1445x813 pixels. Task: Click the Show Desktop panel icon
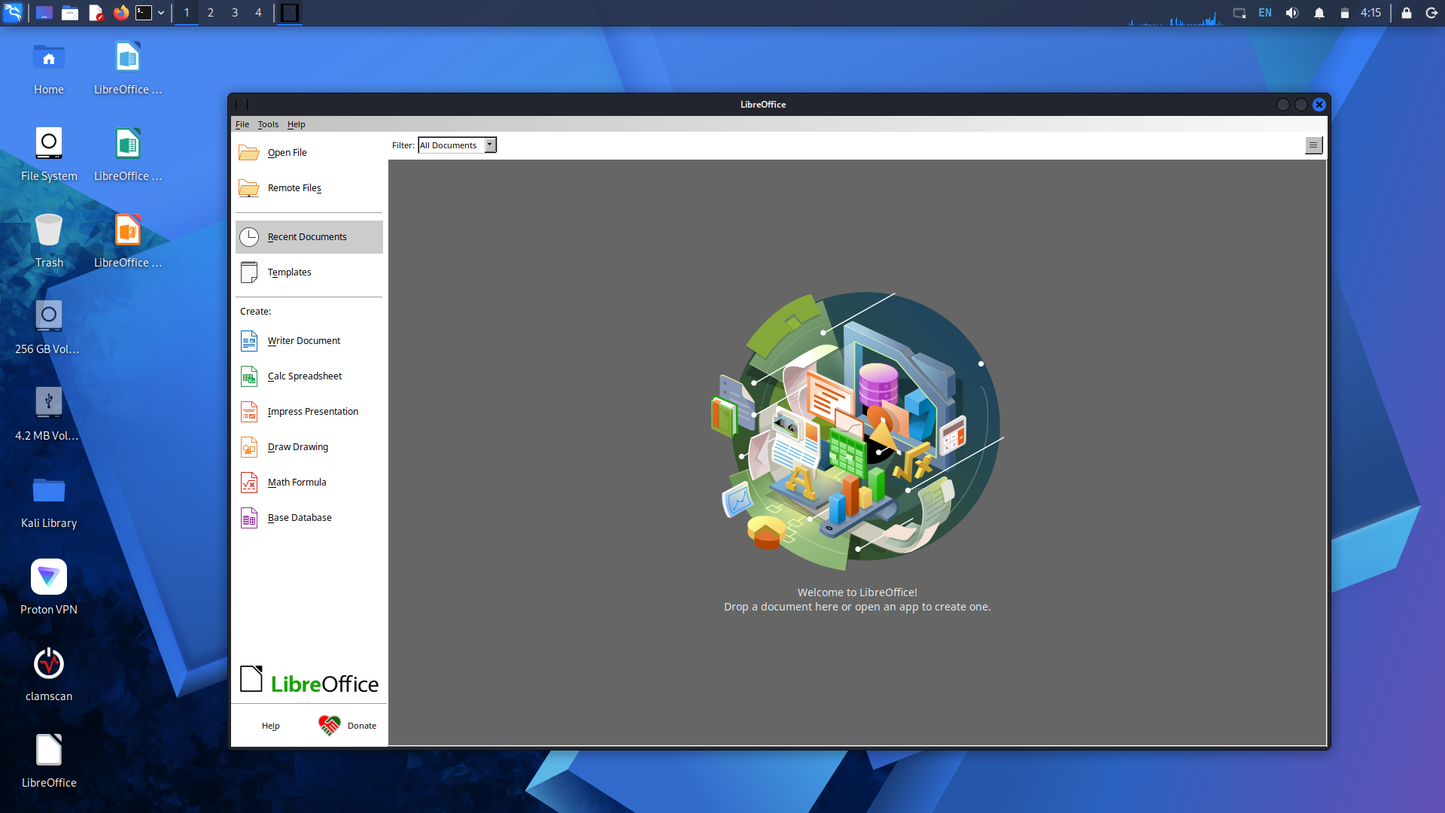[44, 13]
